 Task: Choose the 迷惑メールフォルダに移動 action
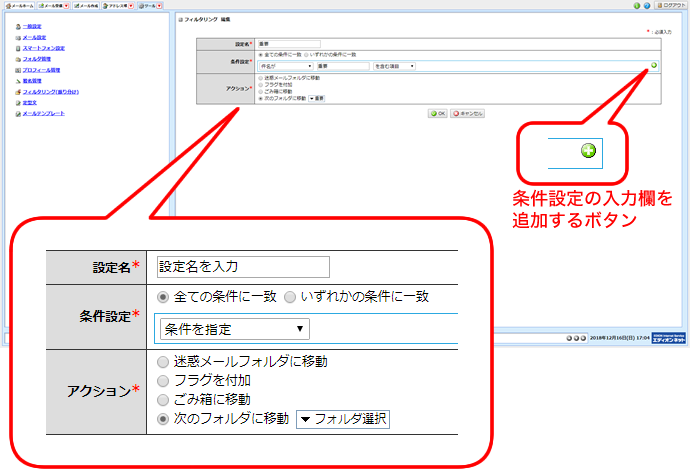259,77
